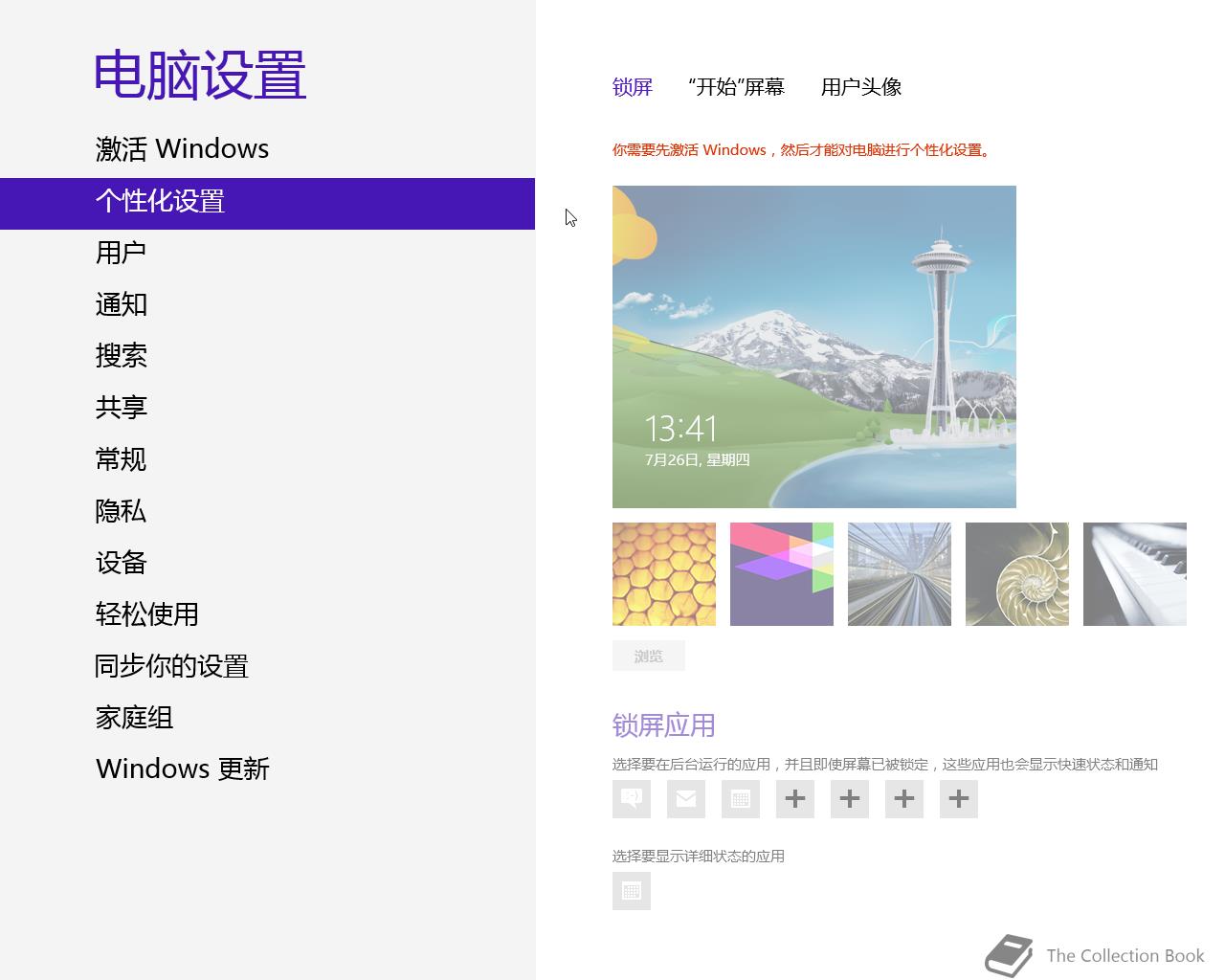Select the nautilus shell thumbnail
1225x980 pixels.
pos(1017,574)
